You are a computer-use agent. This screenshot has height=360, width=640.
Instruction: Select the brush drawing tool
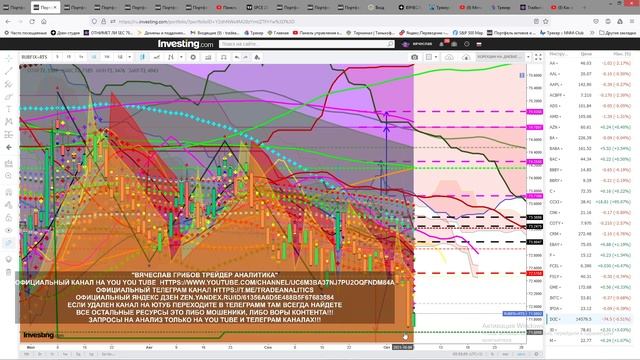click(9, 97)
